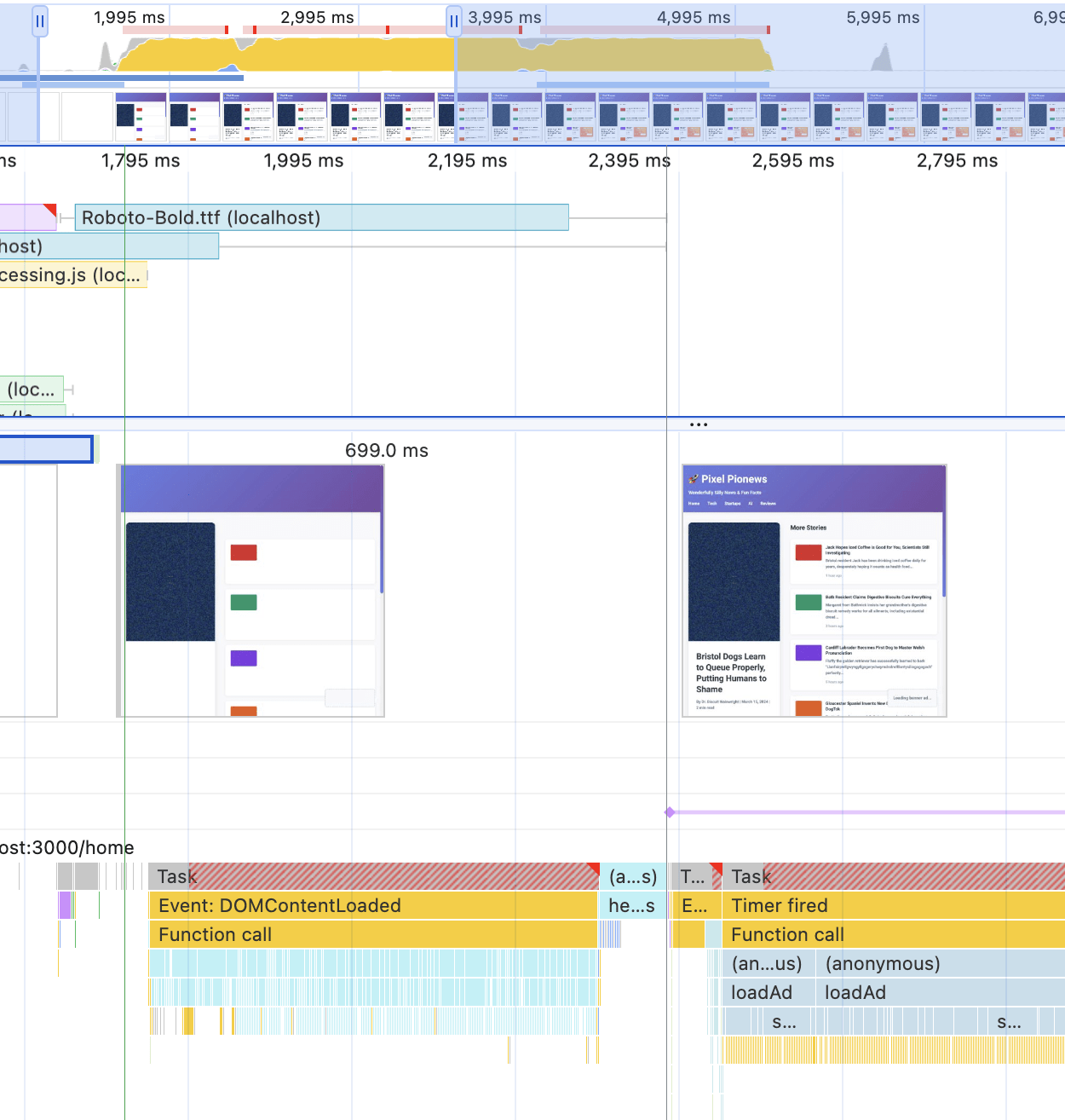1065x1120 pixels.
Task: Select the truncated (a...s) task block
Action: point(633,876)
